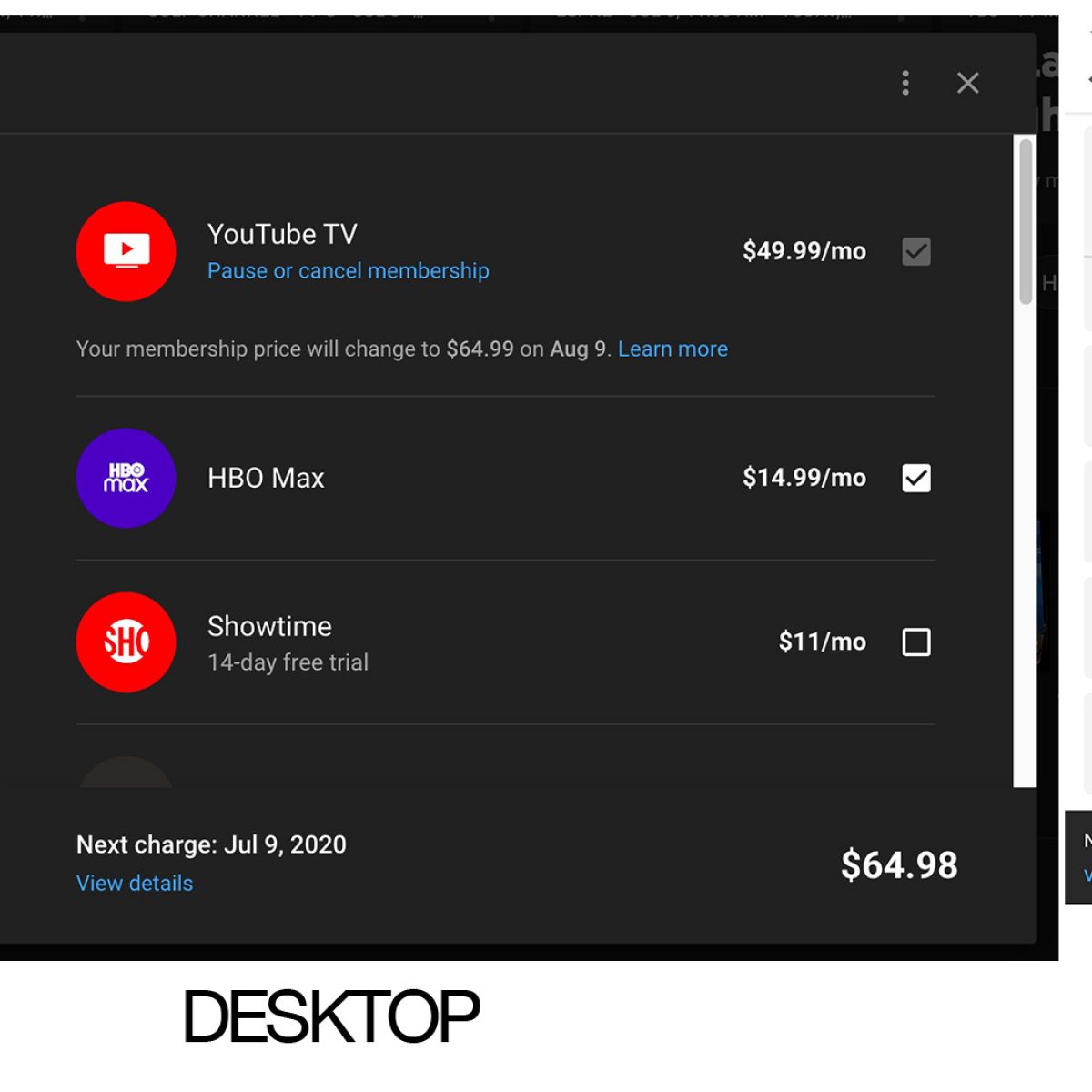Viewport: 1092px width, 1092px height.
Task: Click the HBO Max logo icon
Action: pyautogui.click(x=126, y=478)
